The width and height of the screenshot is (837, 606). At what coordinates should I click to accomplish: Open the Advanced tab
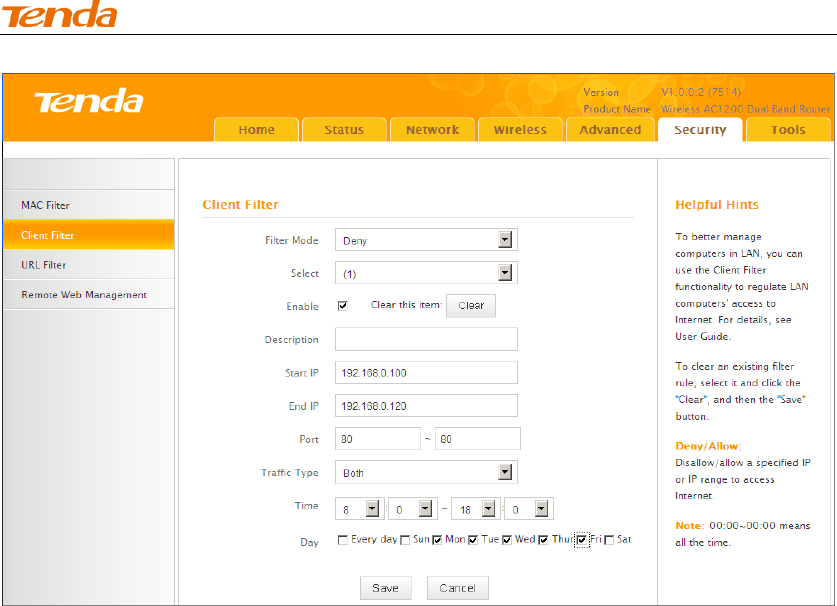[610, 130]
